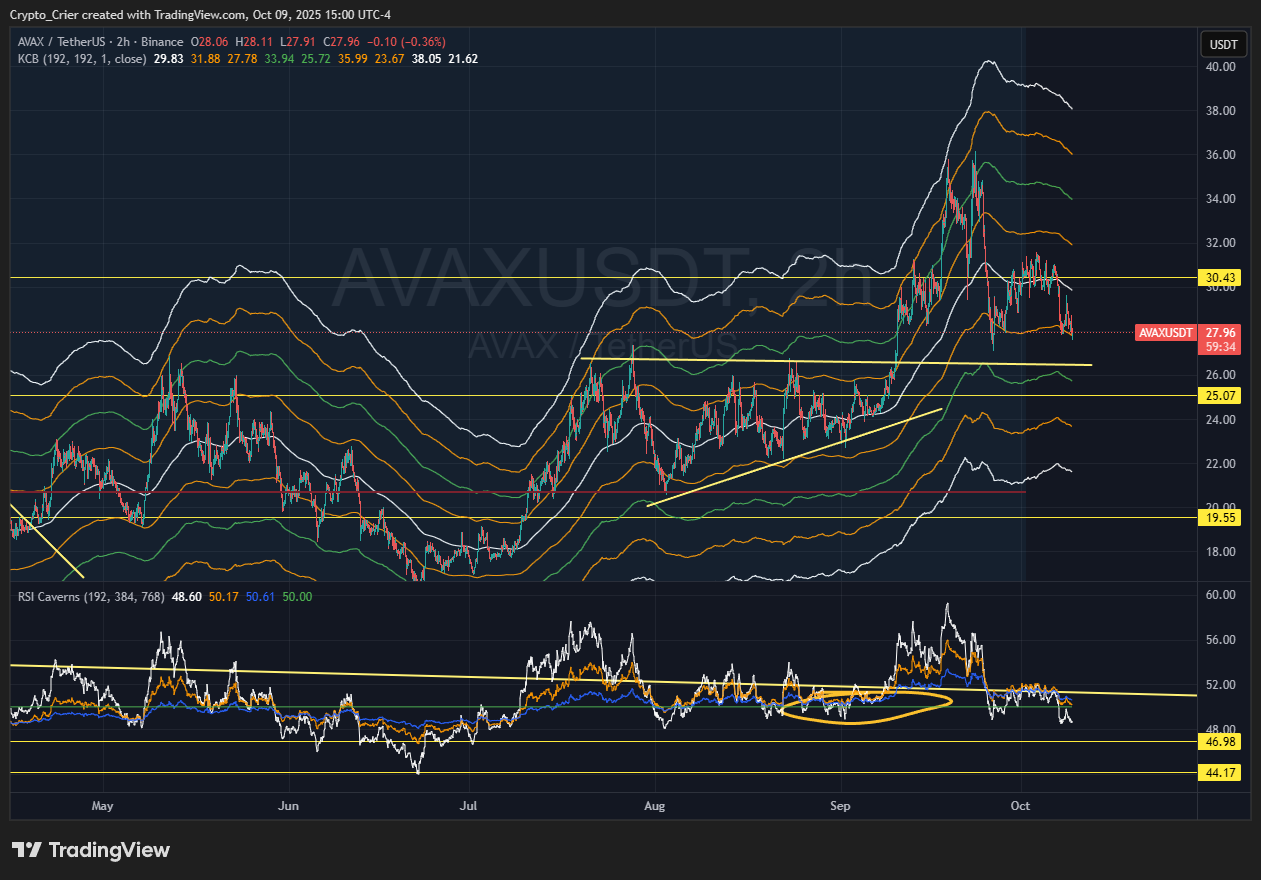Click the KCB value 25.72

317,59
